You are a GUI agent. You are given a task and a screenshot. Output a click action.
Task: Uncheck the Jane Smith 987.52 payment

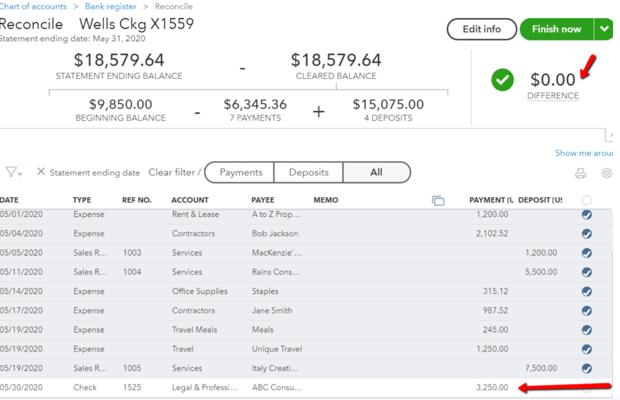pos(587,311)
